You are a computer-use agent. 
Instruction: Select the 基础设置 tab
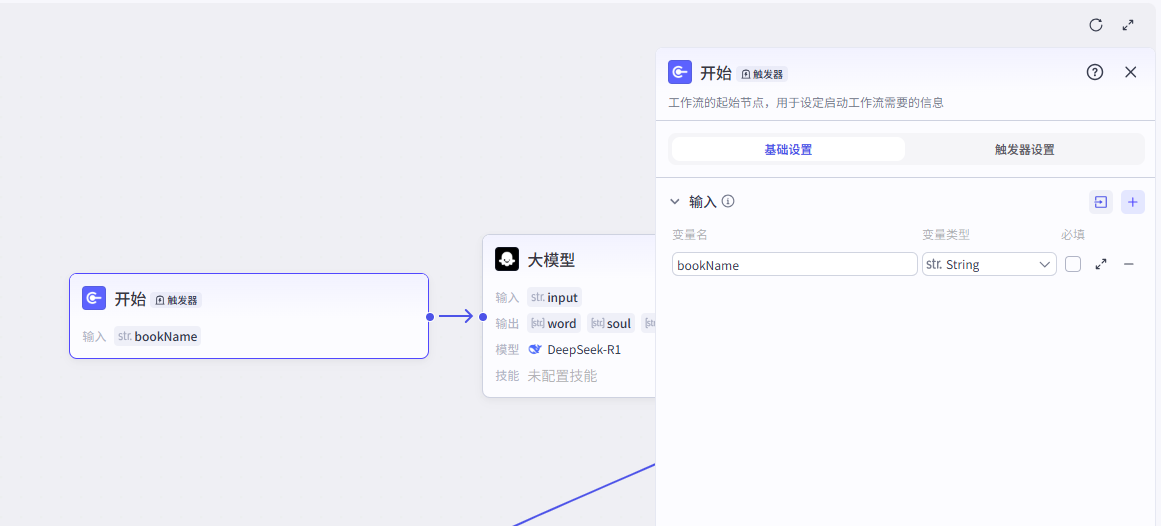coord(788,150)
